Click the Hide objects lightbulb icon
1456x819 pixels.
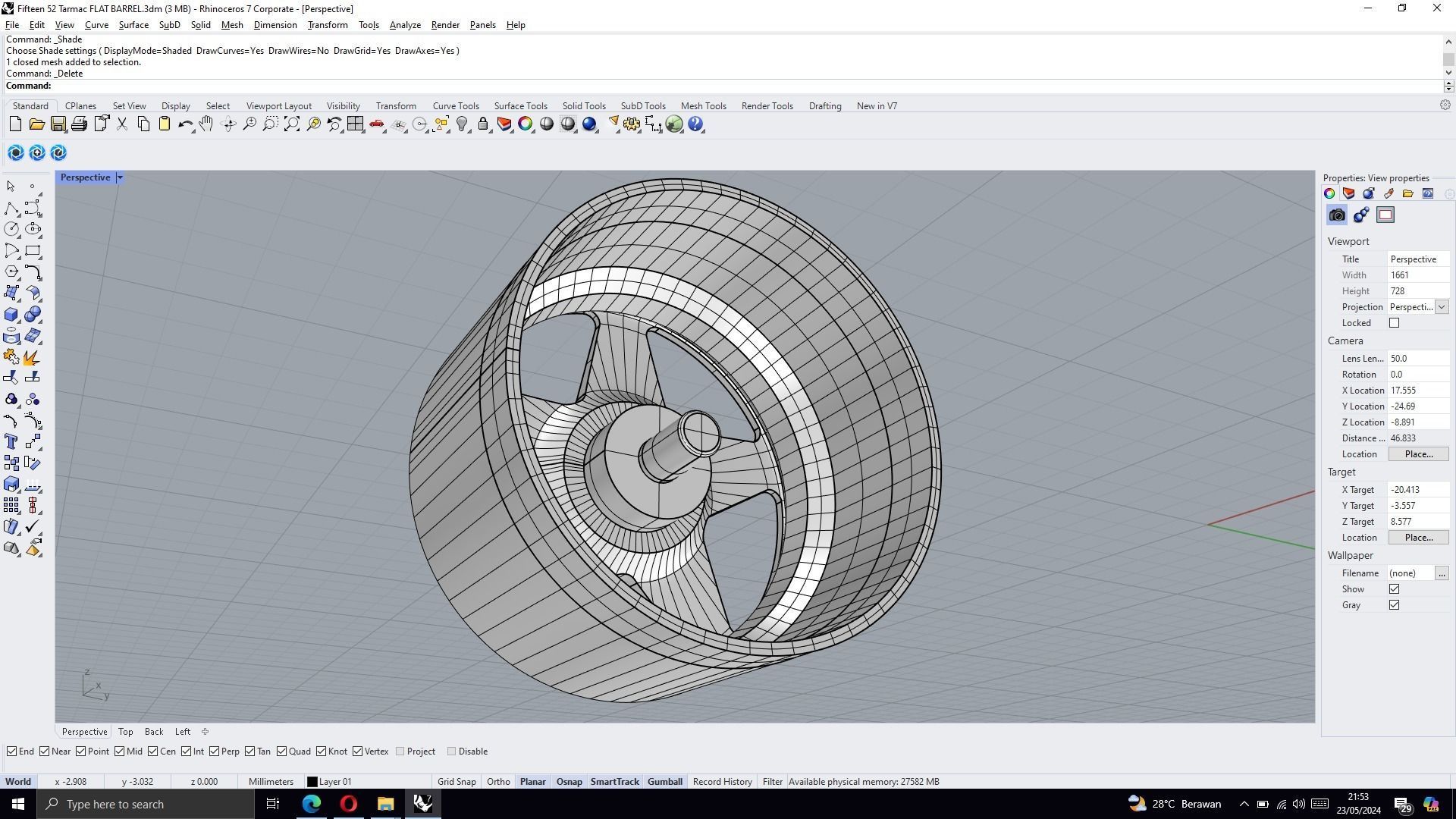[x=462, y=124]
